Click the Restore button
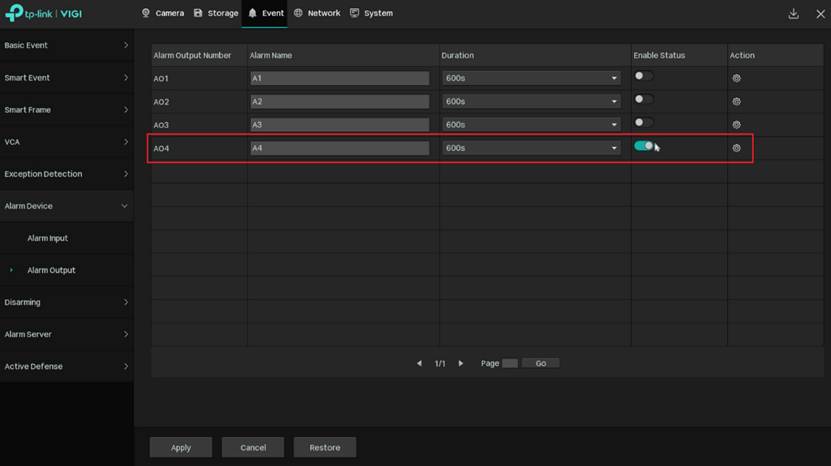This screenshot has width=831, height=466. (x=324, y=447)
